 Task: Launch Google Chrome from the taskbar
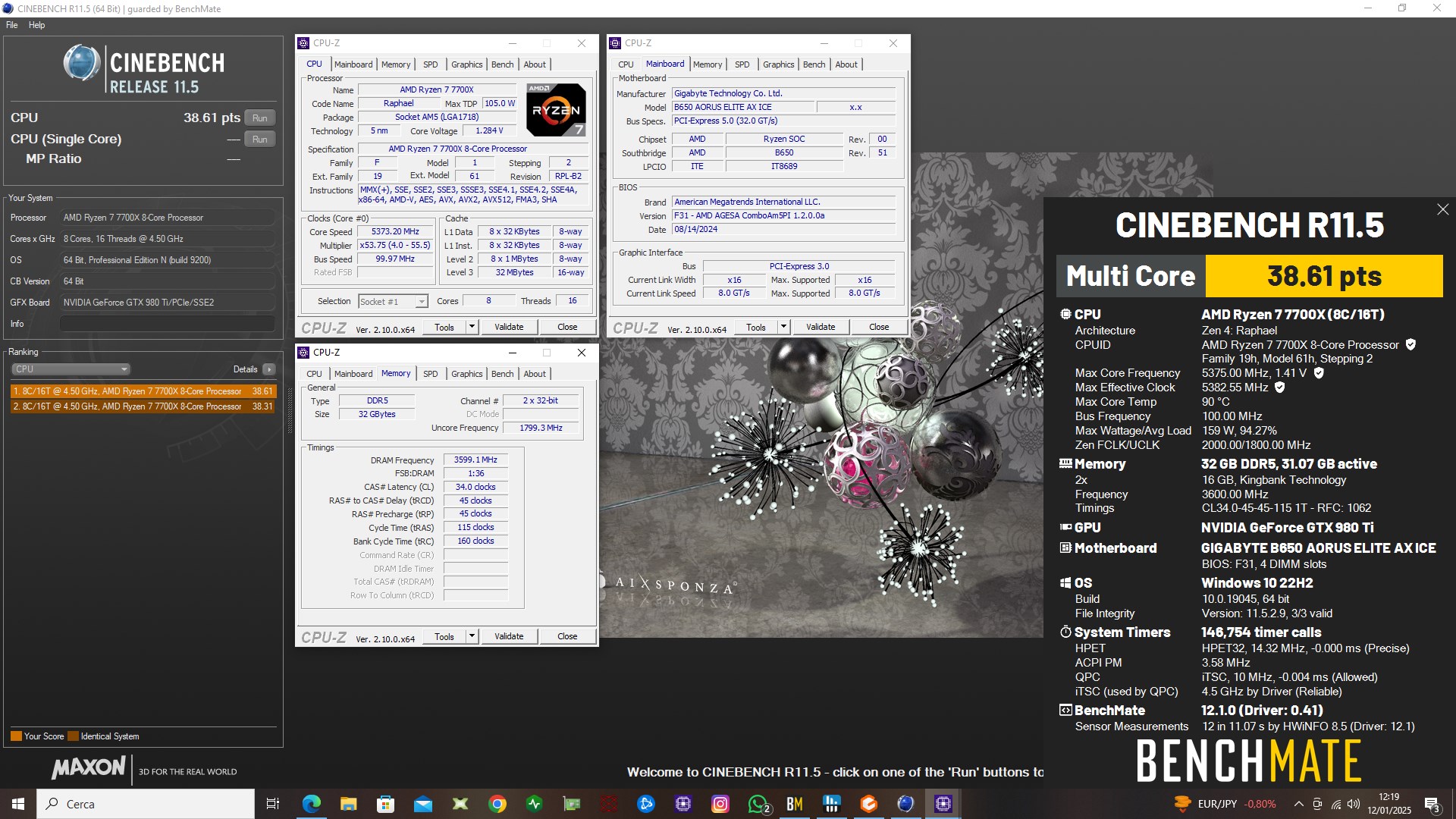[x=497, y=804]
